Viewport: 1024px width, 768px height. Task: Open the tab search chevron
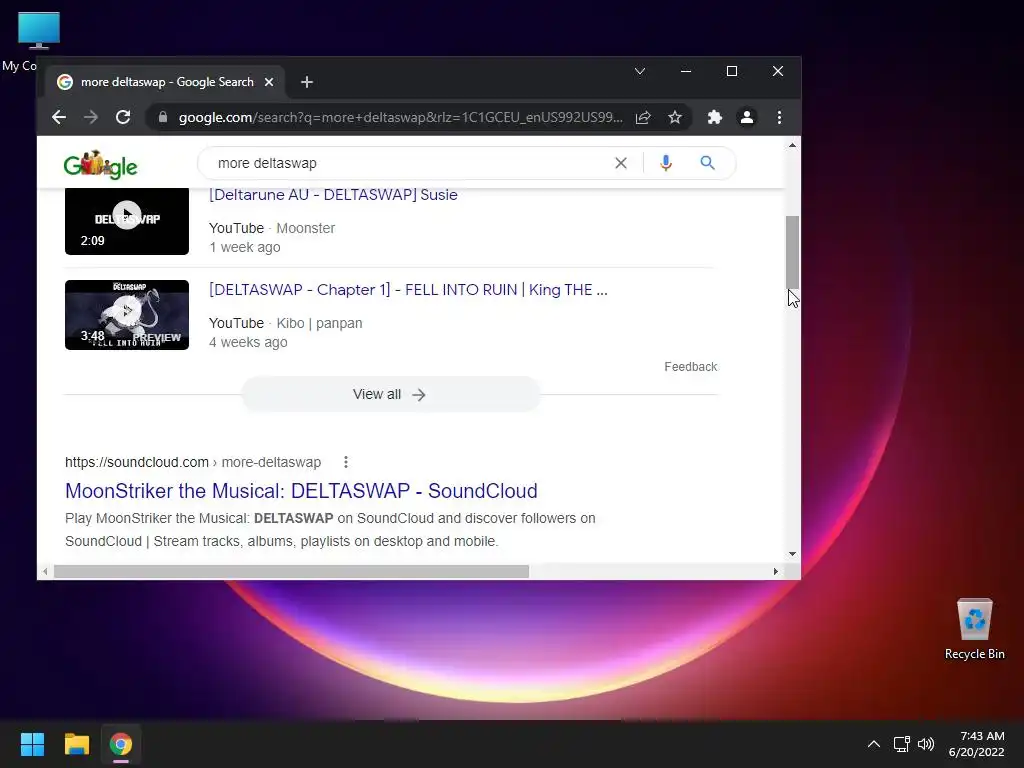click(x=640, y=71)
